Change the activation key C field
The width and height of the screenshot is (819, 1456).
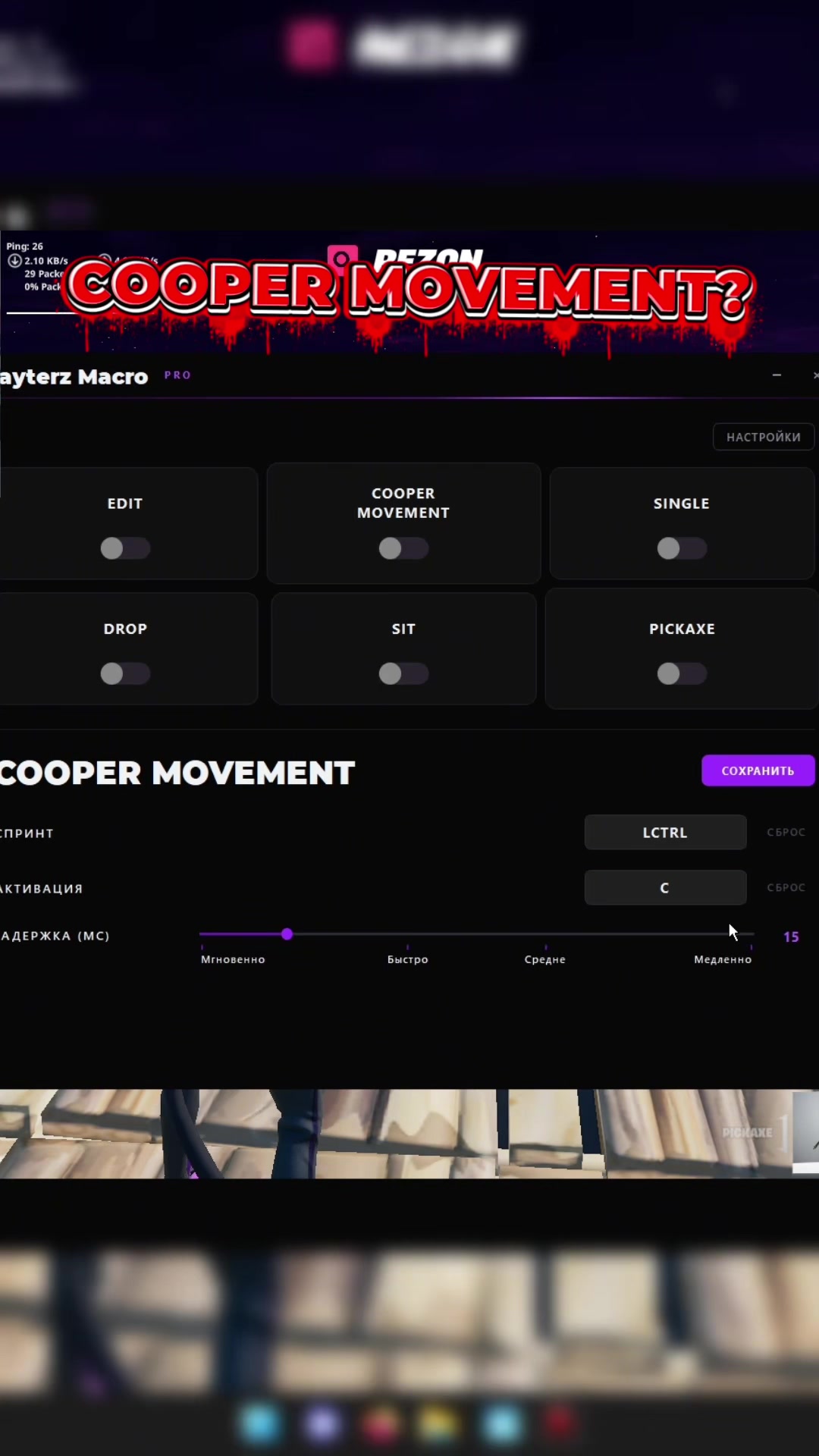click(665, 888)
